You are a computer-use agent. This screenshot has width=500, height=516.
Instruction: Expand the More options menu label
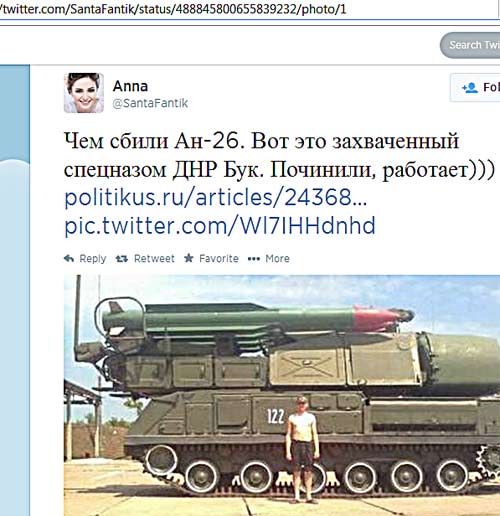pos(277,259)
